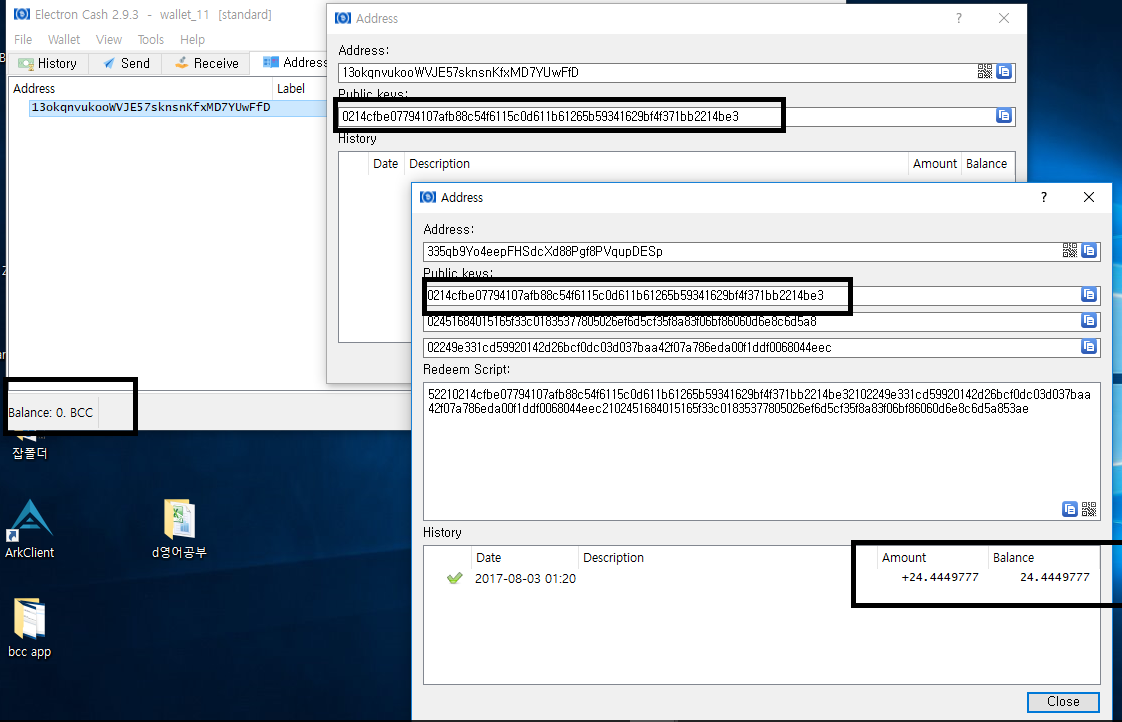The width and height of the screenshot is (1122, 722).
Task: Open the View menu
Action: [x=109, y=39]
